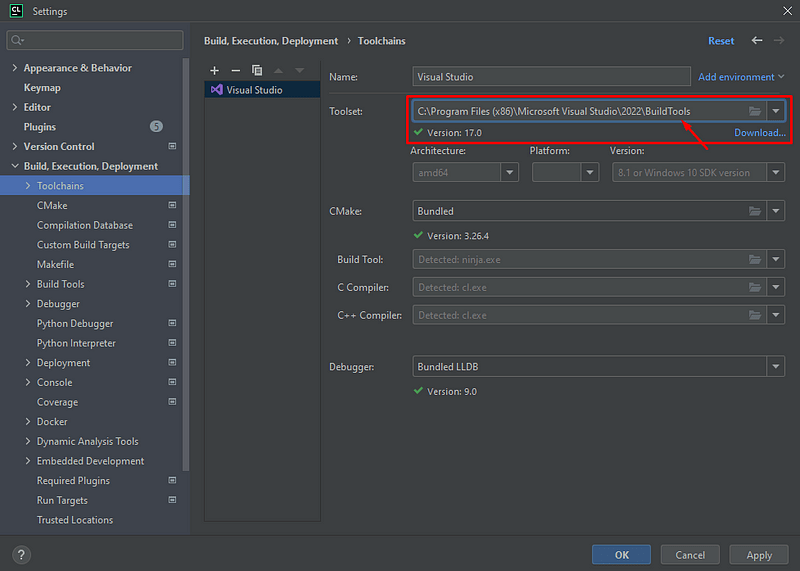Select Keymap in settings tree
The image size is (800, 571).
click(42, 88)
